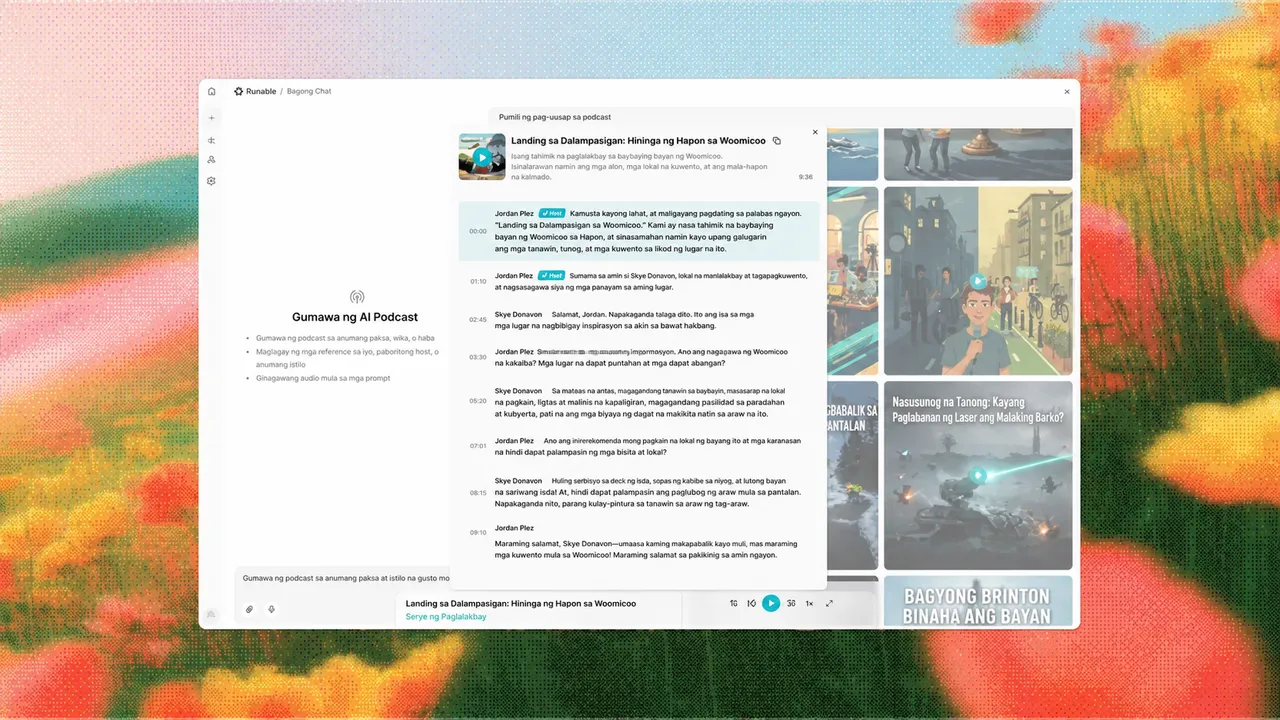Click player title 'Landing sa Dalampasigan' at bottom
1280x720 pixels.
[x=521, y=604]
